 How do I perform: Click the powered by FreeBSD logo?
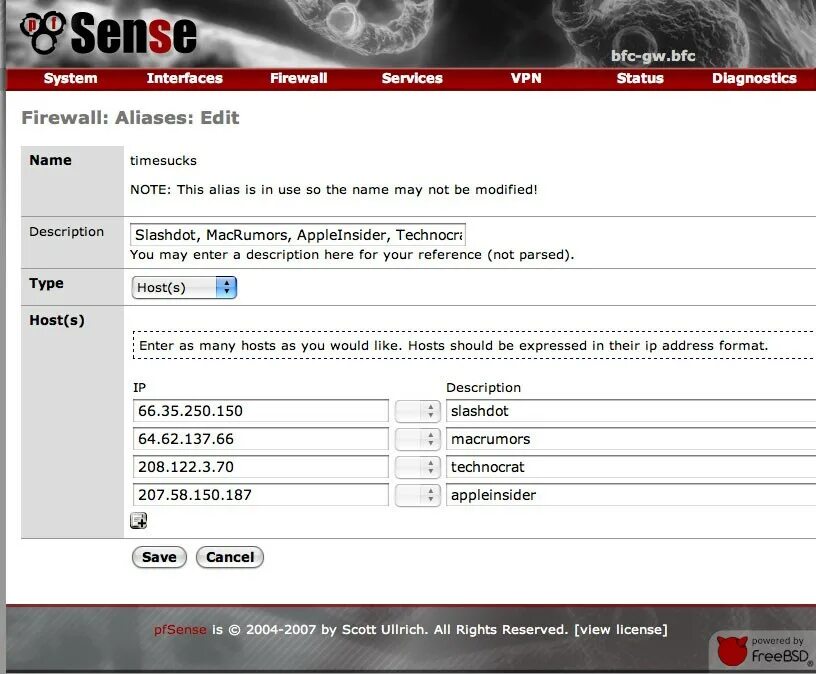(x=760, y=648)
